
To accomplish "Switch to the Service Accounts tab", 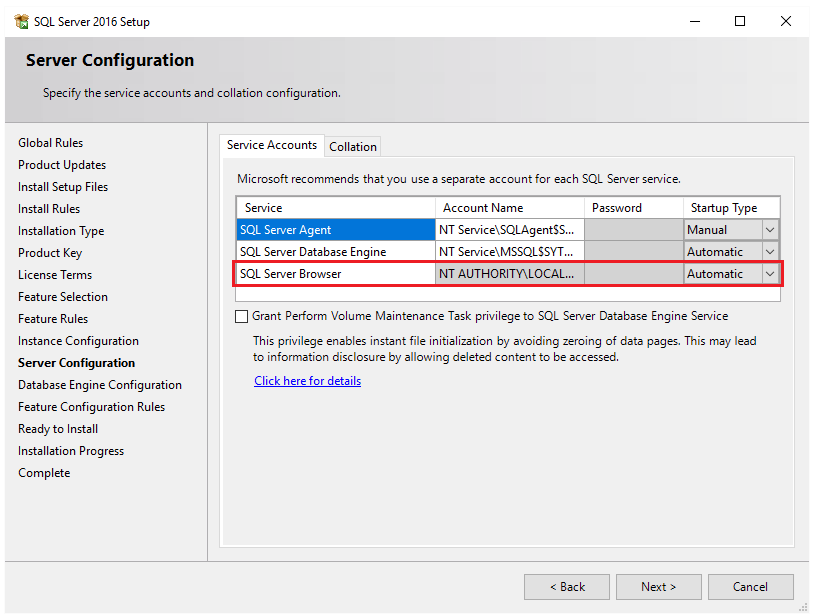I will 272,145.
